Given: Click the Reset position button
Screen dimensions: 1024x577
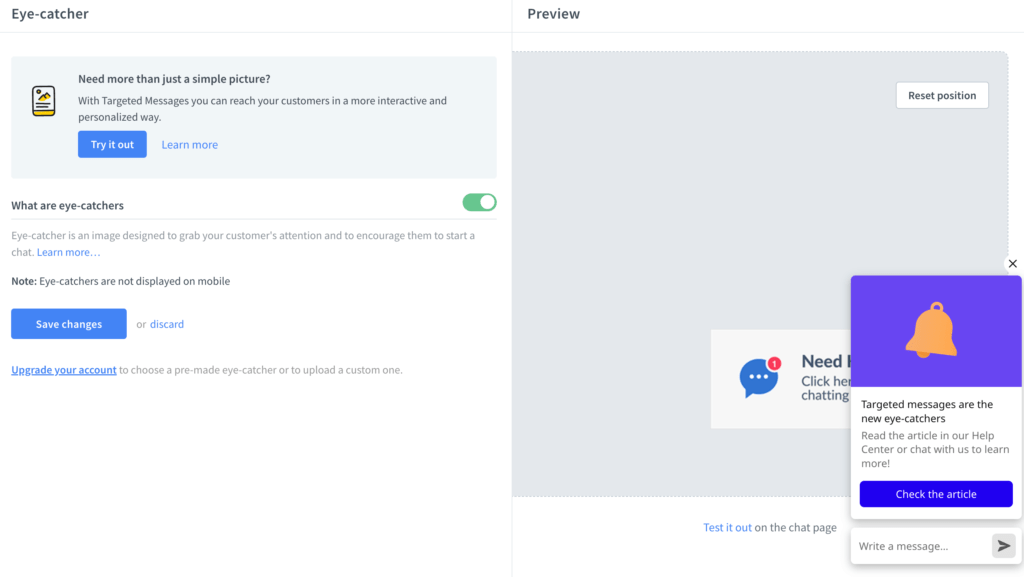Looking at the screenshot, I should (941, 95).
